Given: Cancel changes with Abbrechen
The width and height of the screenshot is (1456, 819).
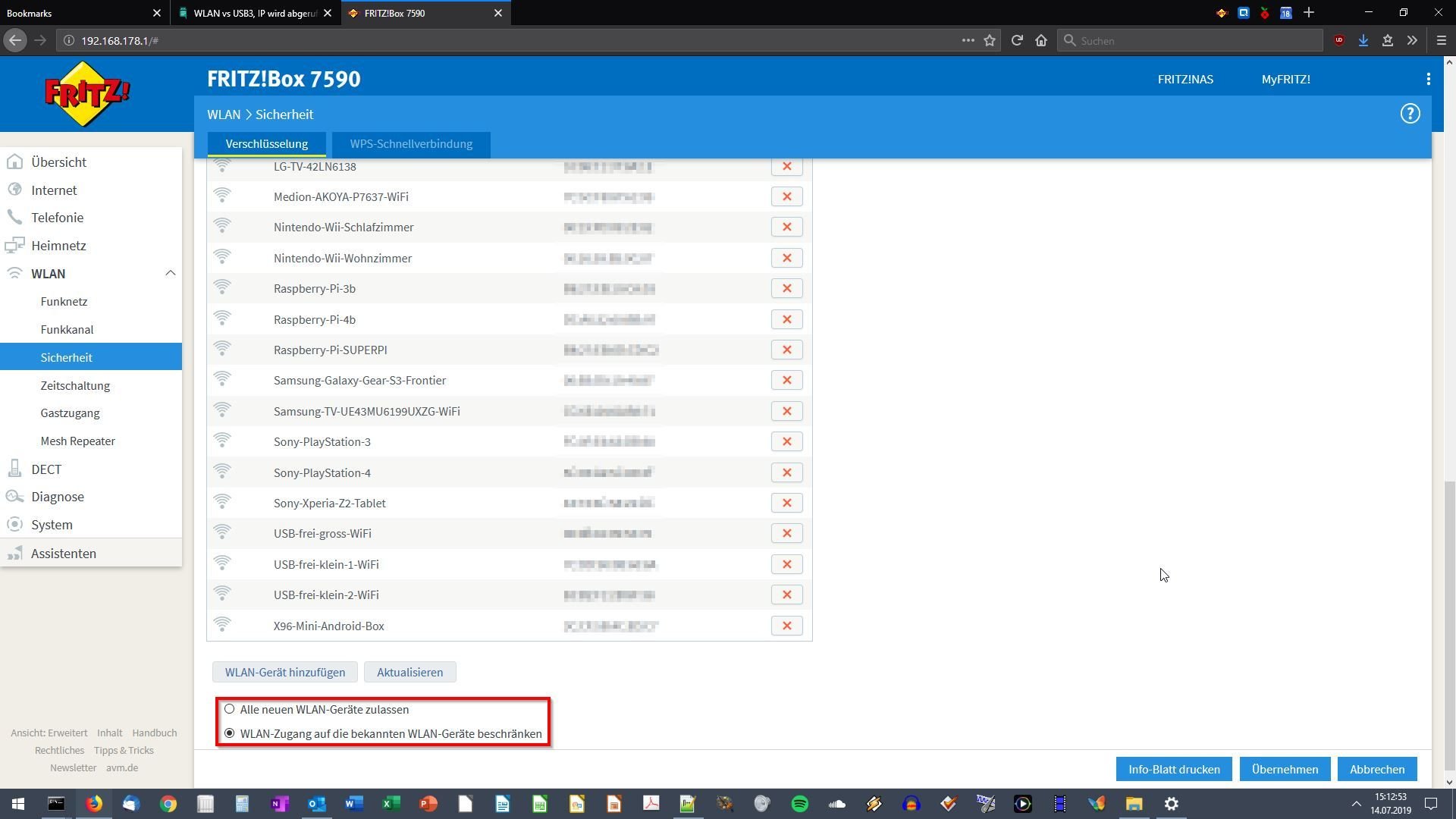Looking at the screenshot, I should coord(1377,769).
